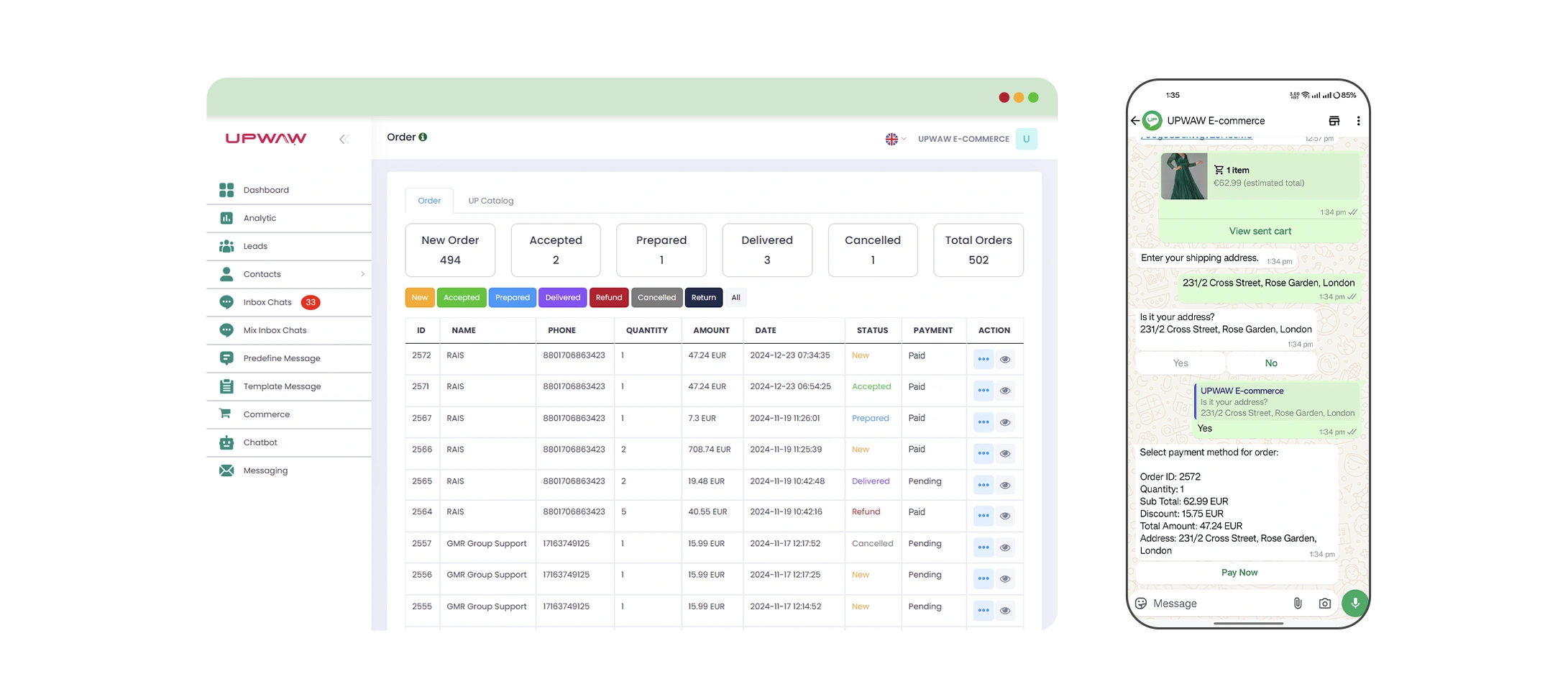Select the Order tab
The height and width of the screenshot is (687, 1568).
pos(429,201)
